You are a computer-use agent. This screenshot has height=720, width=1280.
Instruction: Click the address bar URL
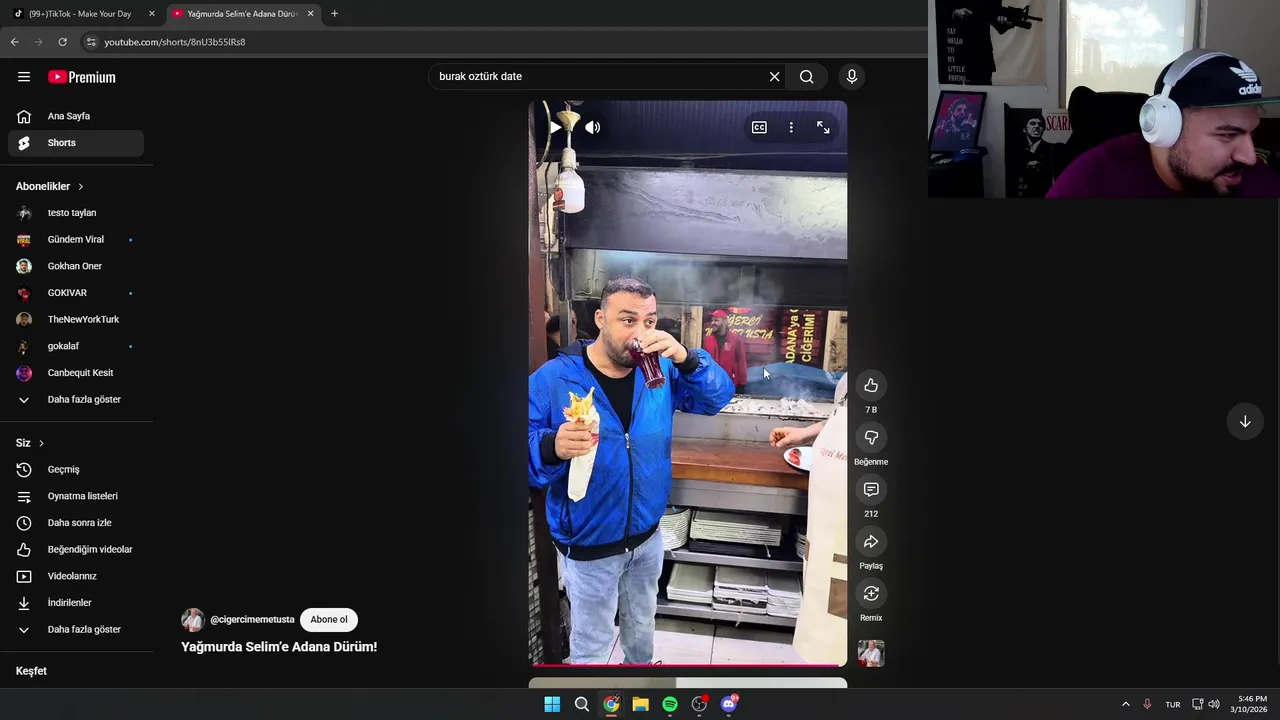[x=175, y=42]
